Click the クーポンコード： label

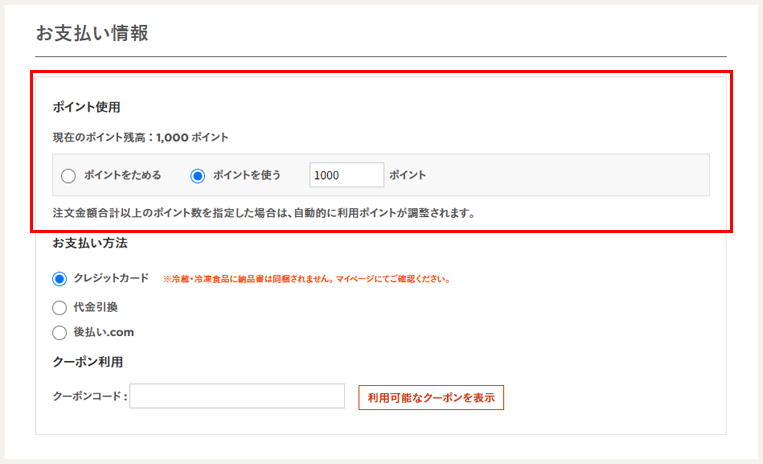click(x=90, y=396)
